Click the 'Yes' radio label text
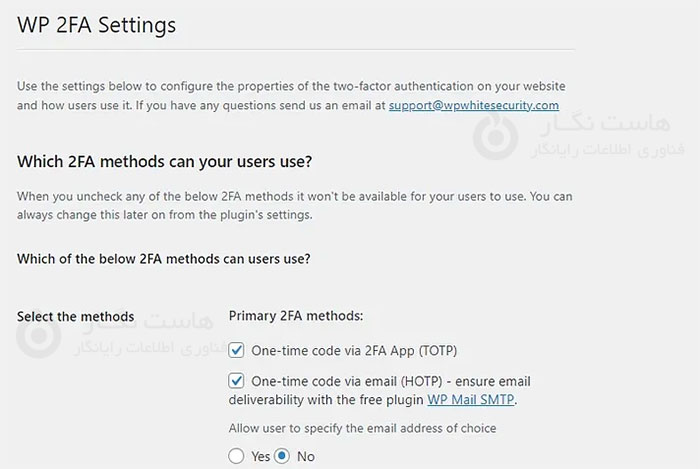700x469 pixels. tap(261, 456)
